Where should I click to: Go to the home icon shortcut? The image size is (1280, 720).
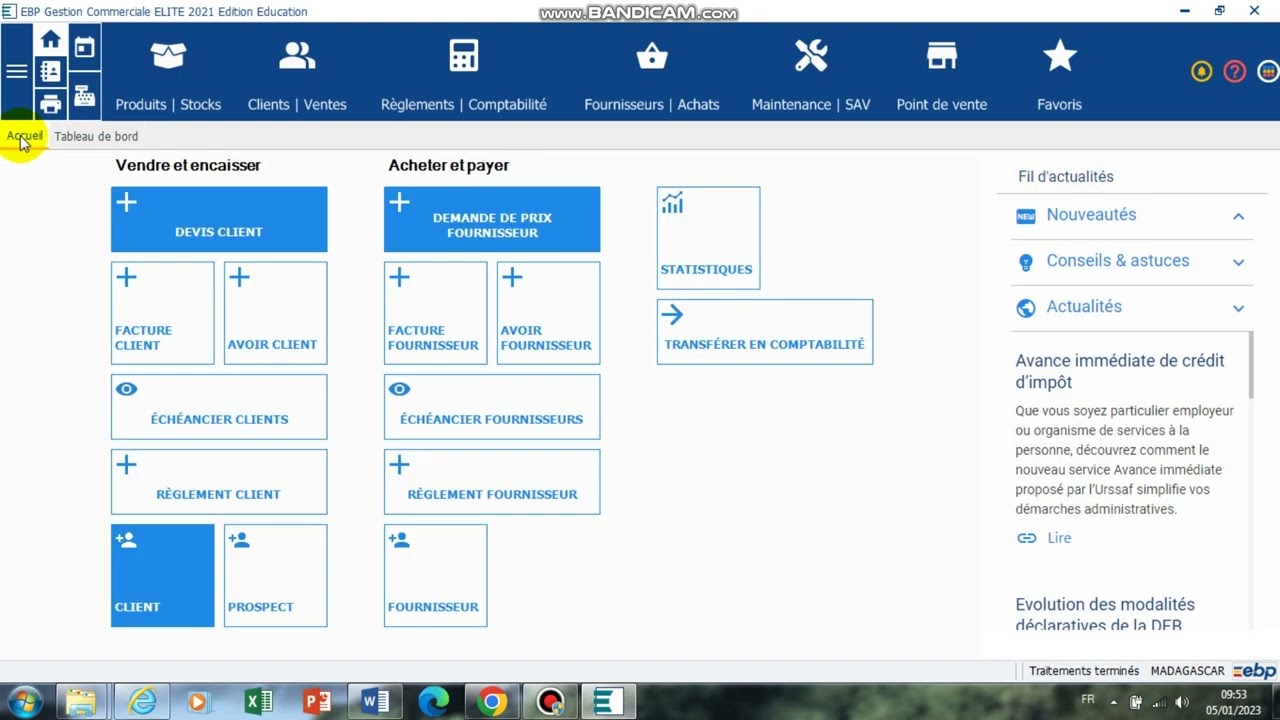(x=51, y=40)
